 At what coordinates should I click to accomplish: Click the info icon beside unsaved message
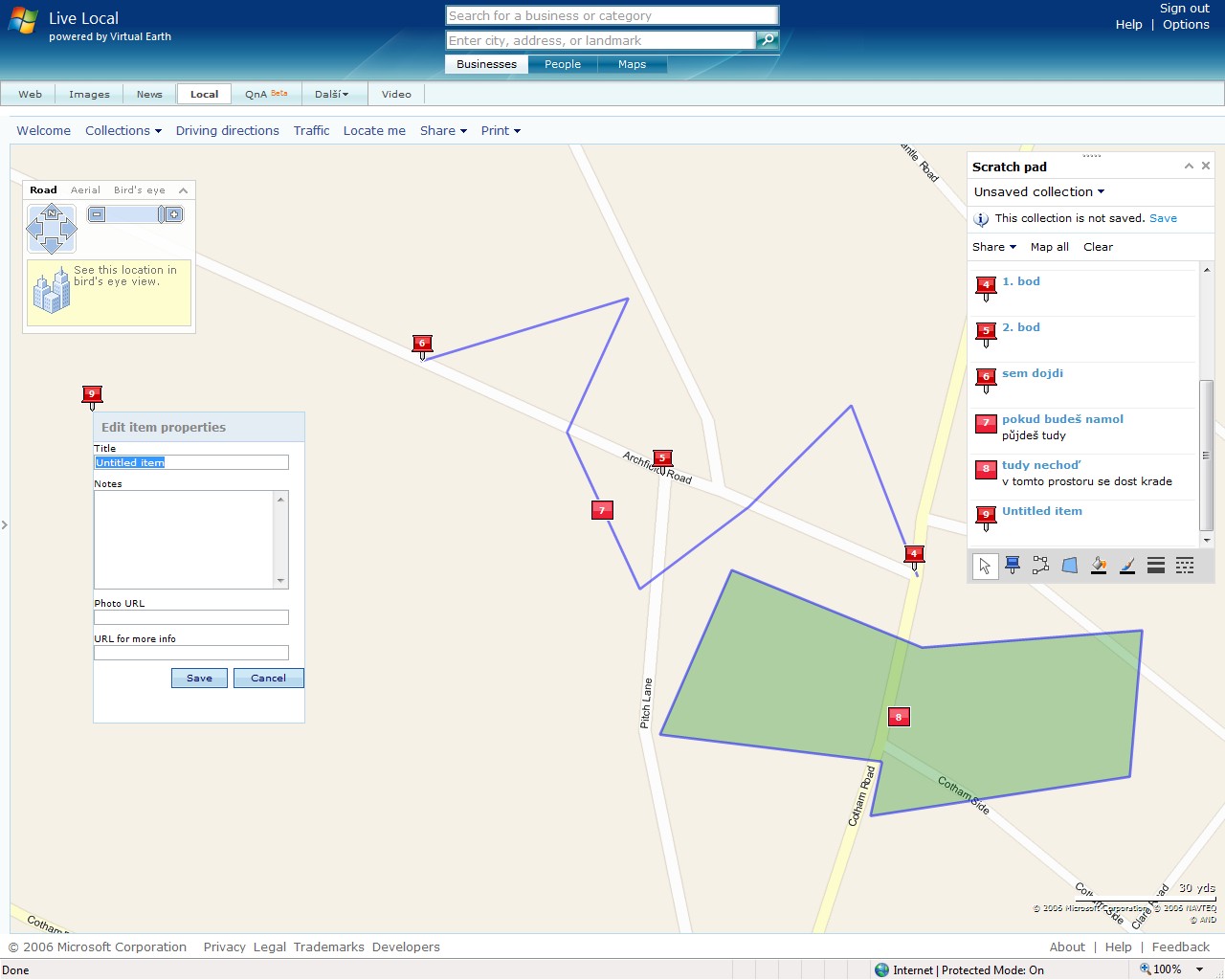tap(981, 219)
